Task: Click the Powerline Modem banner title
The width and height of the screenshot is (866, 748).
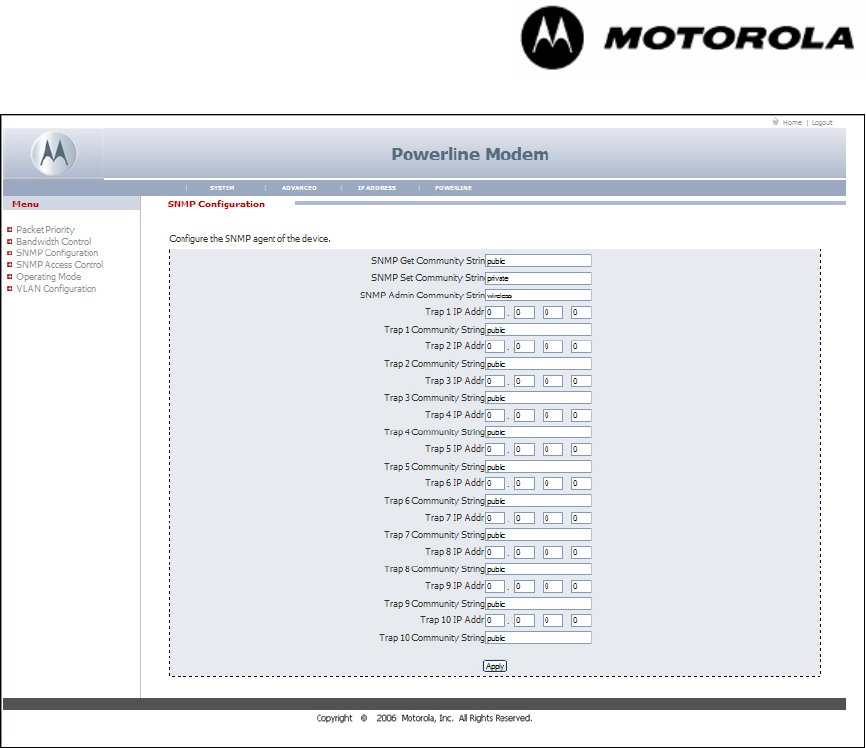Action: 470,154
